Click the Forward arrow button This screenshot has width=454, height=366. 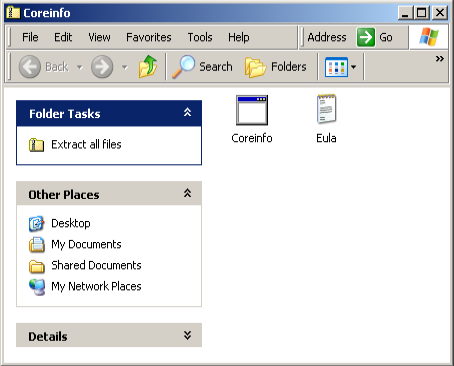102,67
